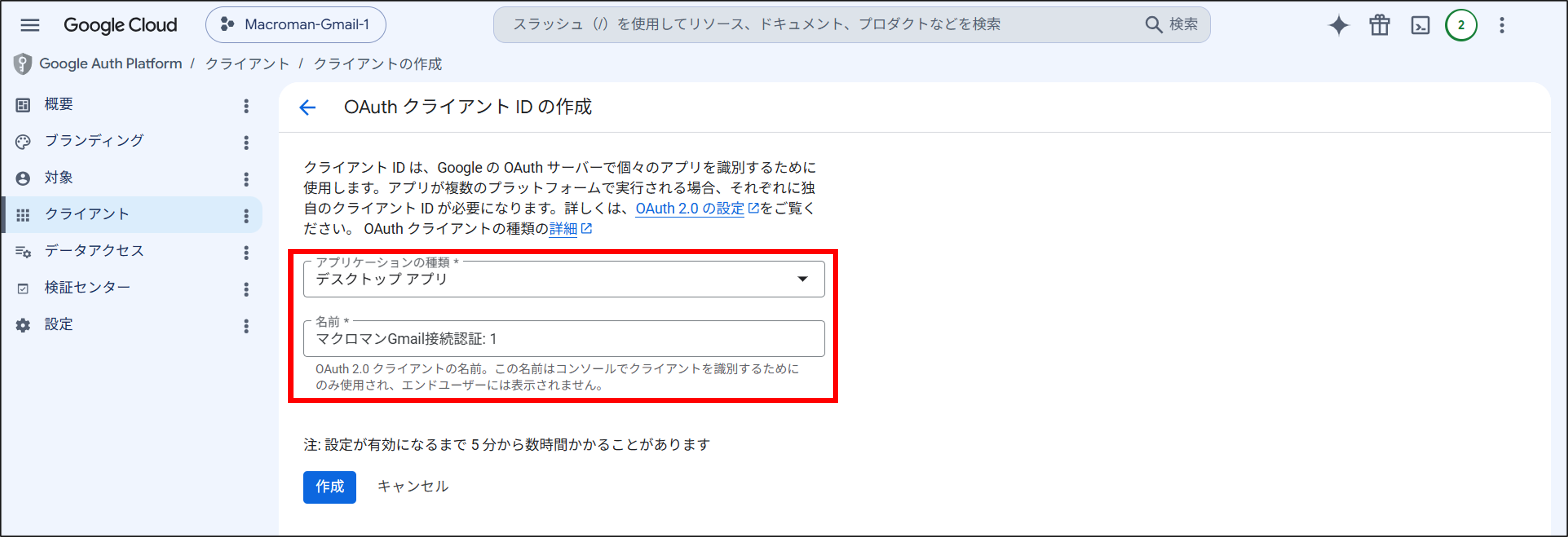Image resolution: width=1568 pixels, height=537 pixels.
Task: Click the search magnifier 検索 button
Action: (1171, 24)
